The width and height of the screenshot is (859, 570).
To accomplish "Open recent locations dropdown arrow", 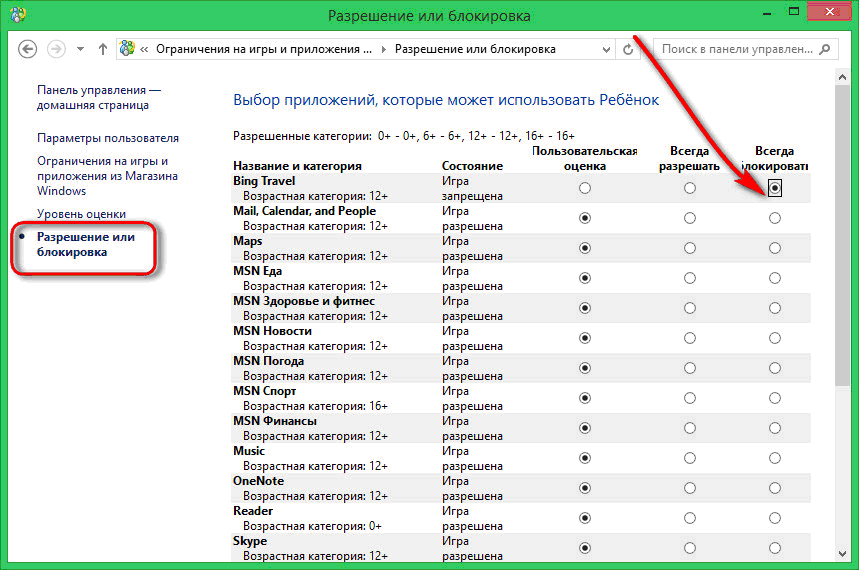I will (x=81, y=49).
